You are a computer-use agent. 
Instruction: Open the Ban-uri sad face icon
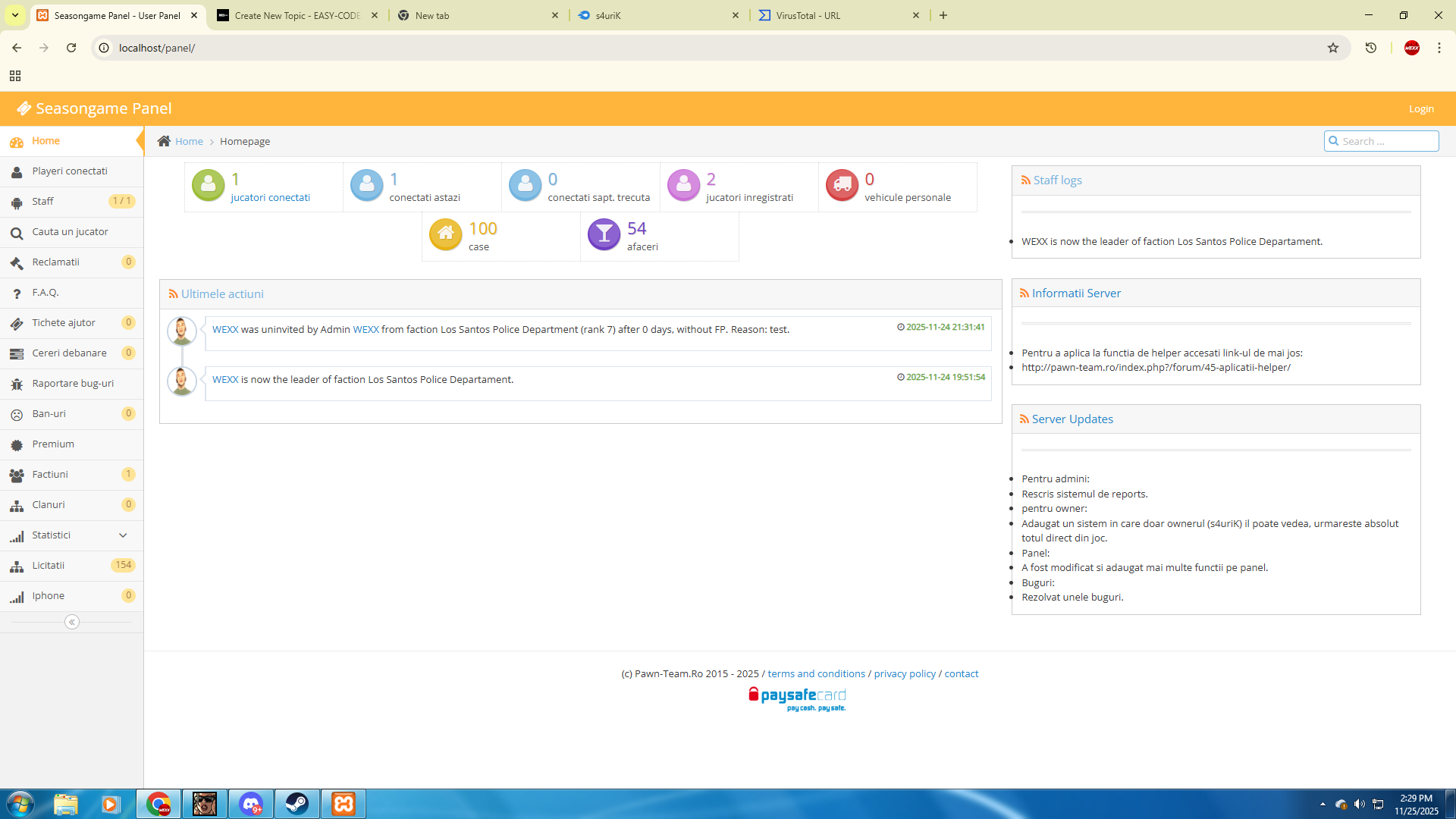pyautogui.click(x=17, y=415)
